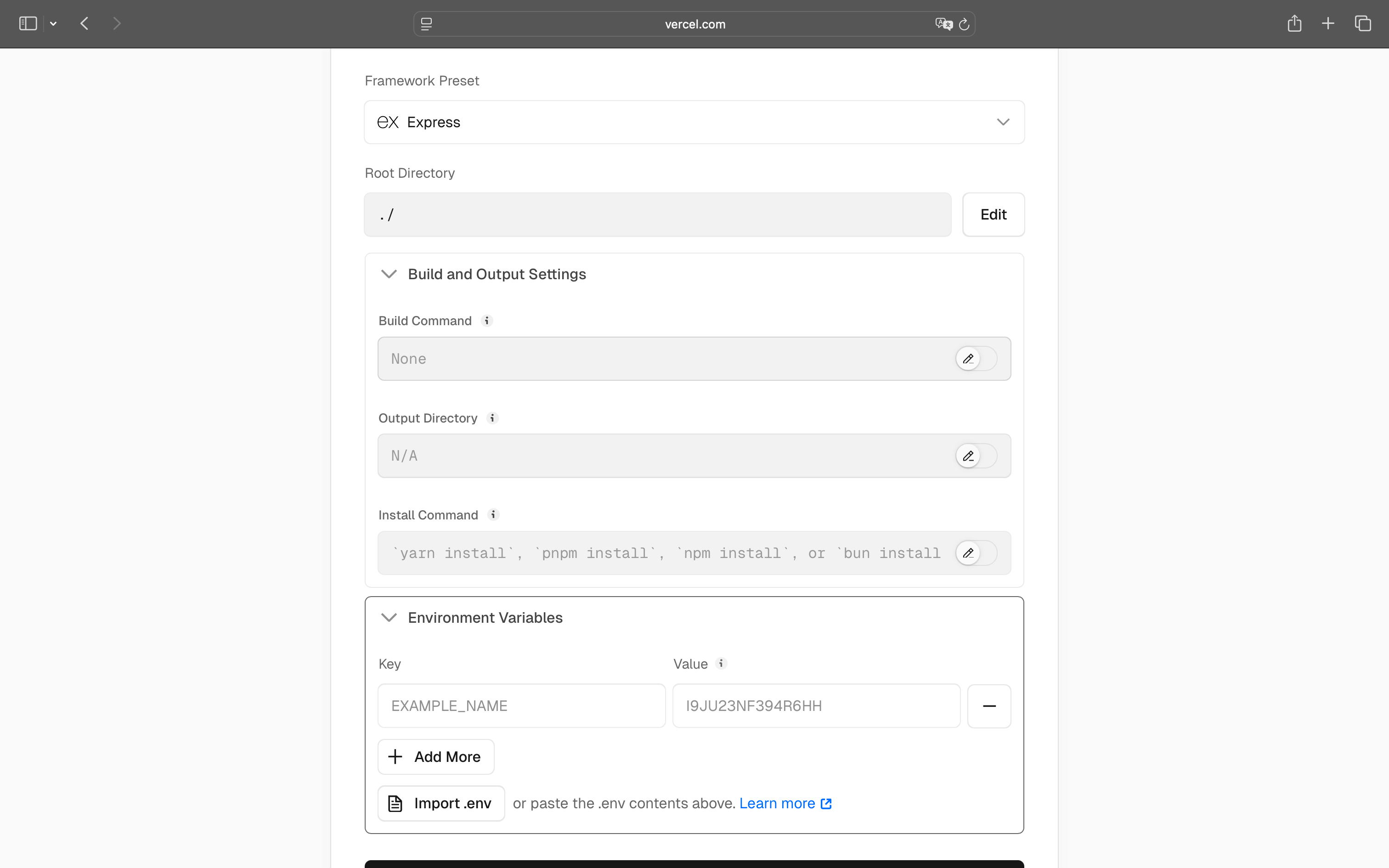Click the Import .env document icon

tap(395, 803)
